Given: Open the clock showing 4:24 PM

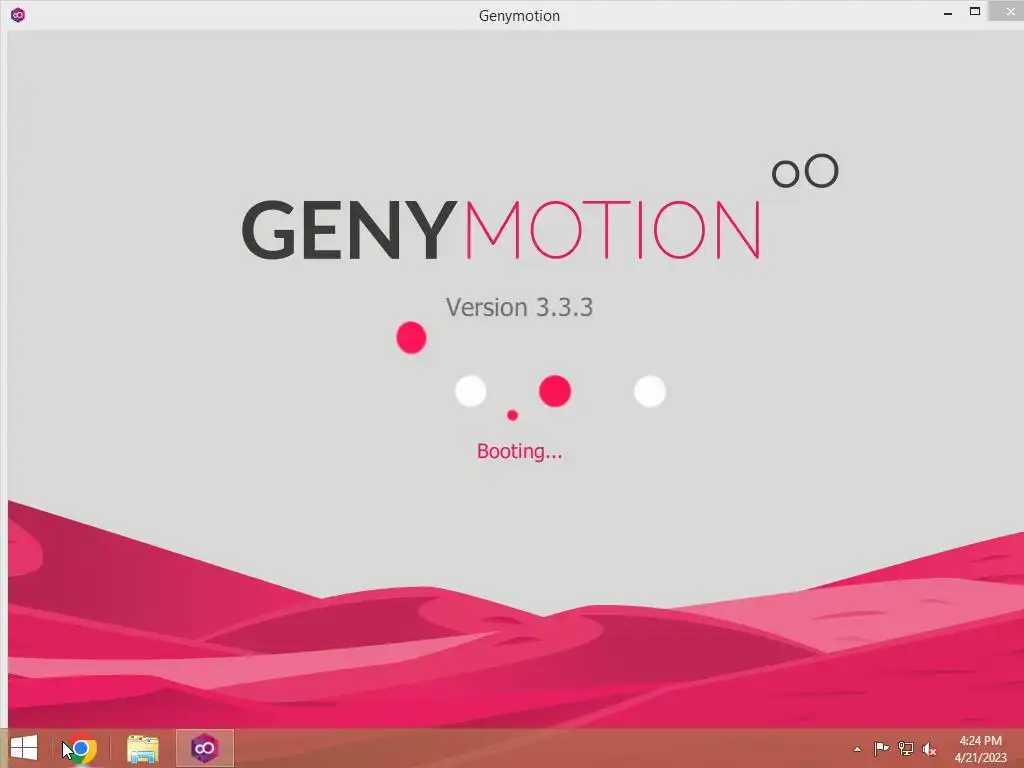Looking at the screenshot, I should click(x=980, y=749).
